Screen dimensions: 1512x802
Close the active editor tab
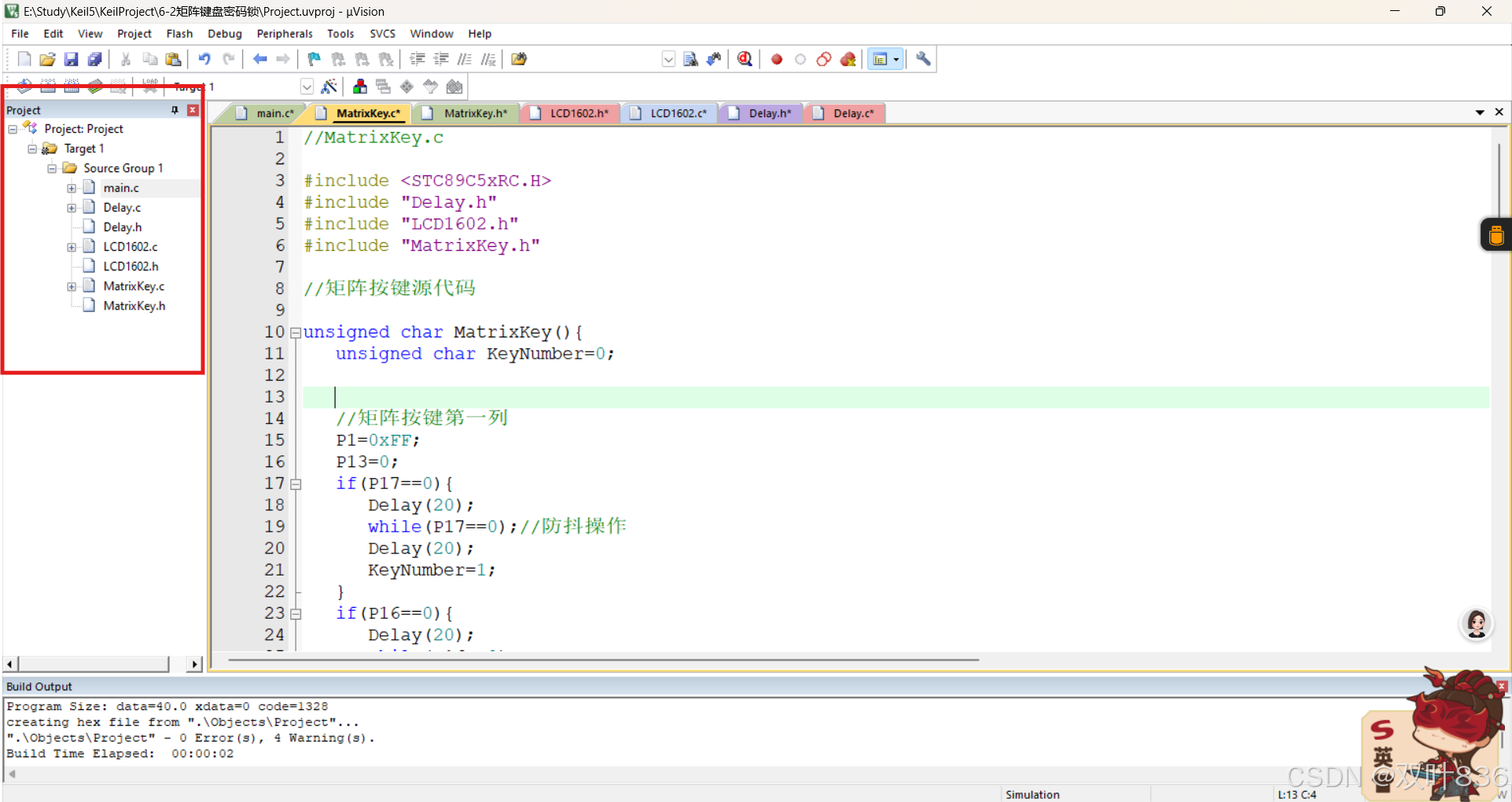pos(1499,112)
